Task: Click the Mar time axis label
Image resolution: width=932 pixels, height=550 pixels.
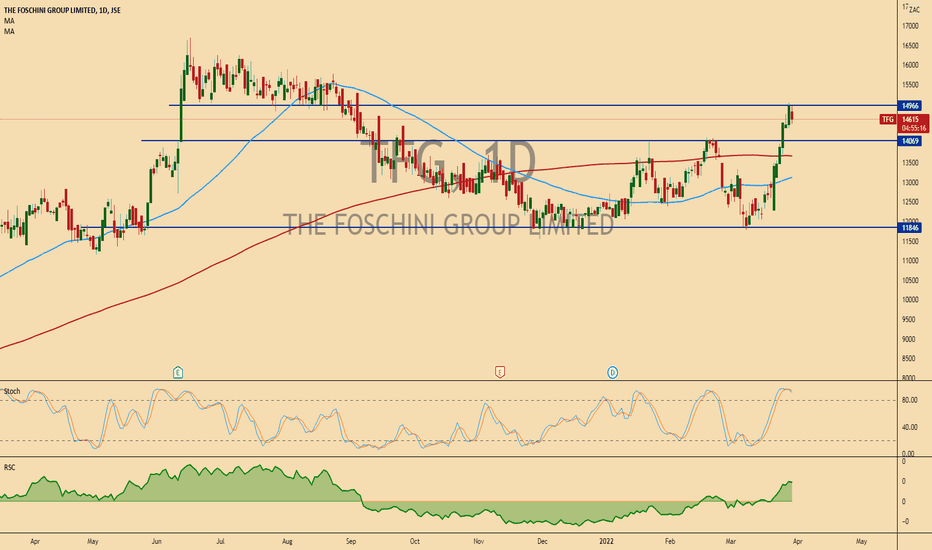Action: coord(731,542)
